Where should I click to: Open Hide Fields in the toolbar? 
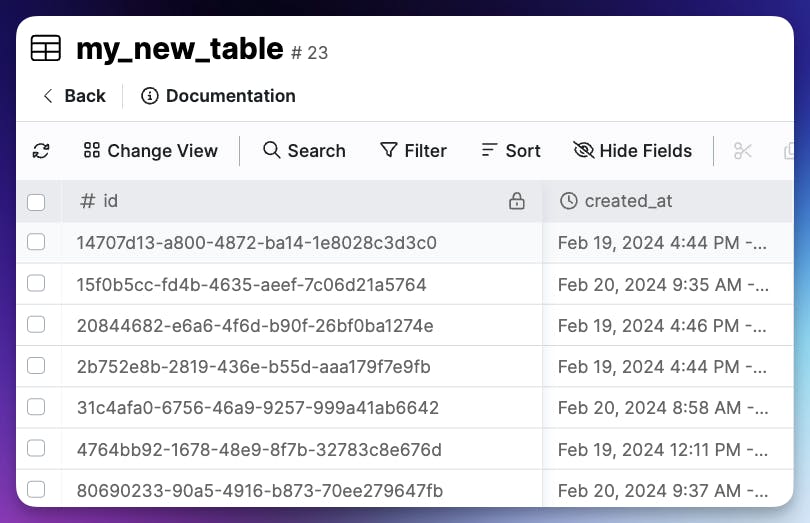point(633,151)
